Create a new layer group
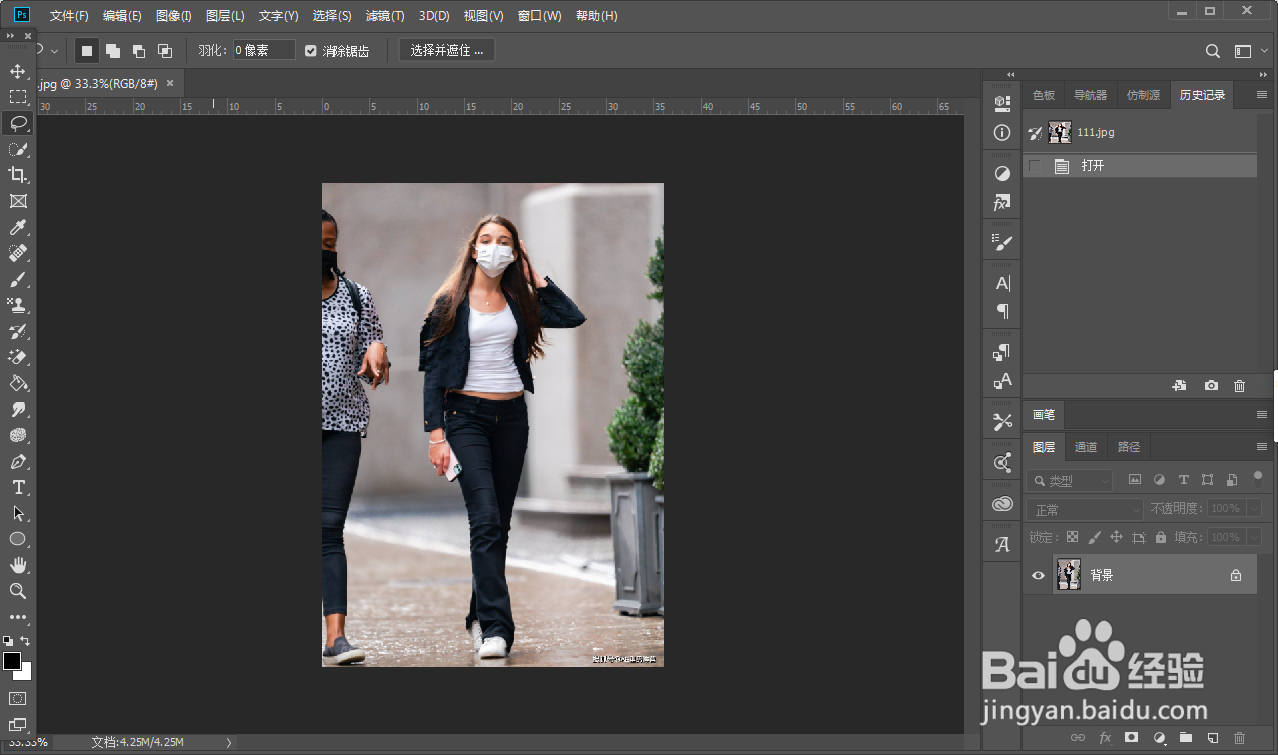 click(x=1185, y=738)
